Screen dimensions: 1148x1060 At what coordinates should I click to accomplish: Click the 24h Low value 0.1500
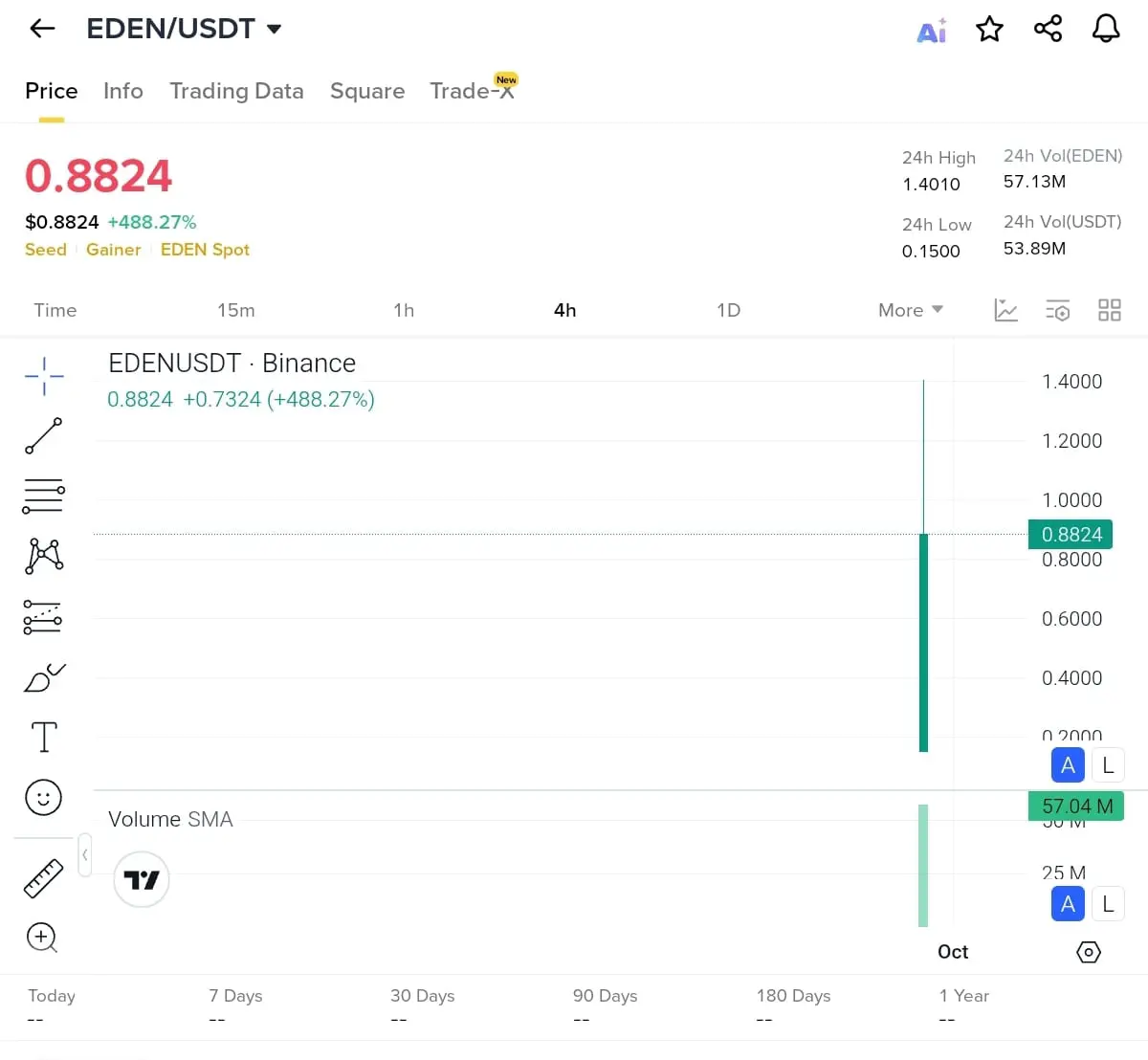(931, 252)
